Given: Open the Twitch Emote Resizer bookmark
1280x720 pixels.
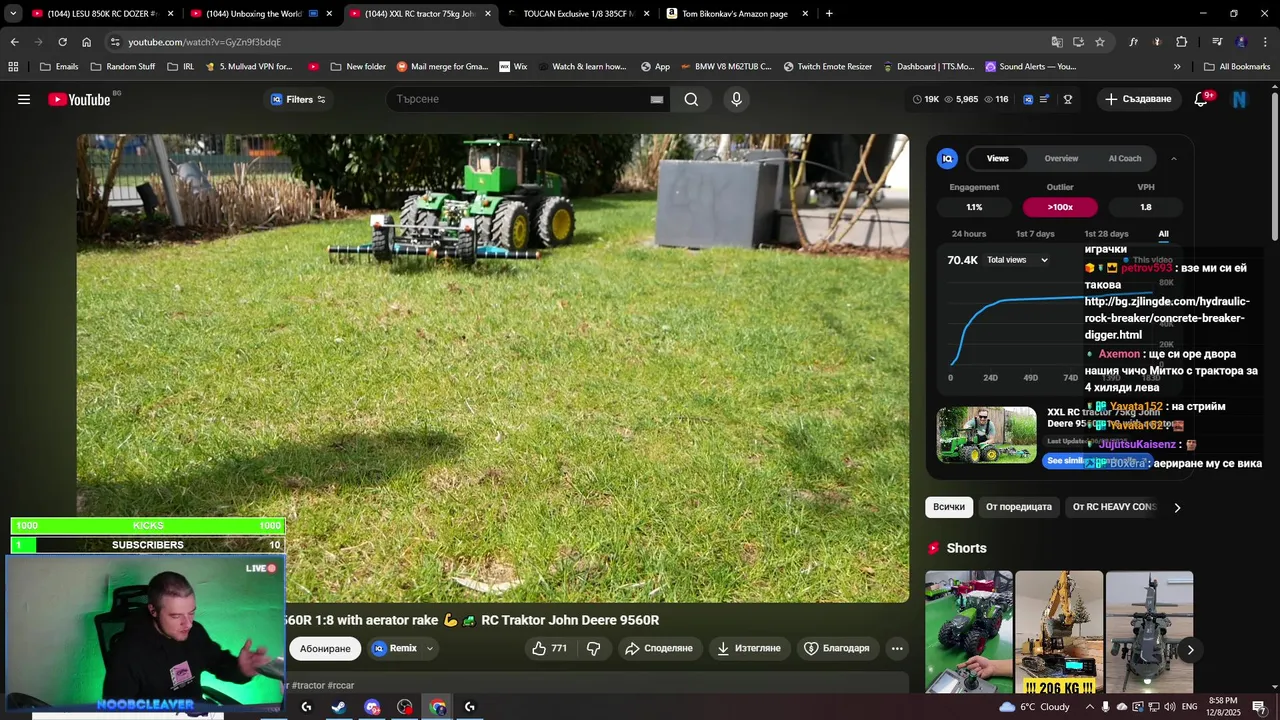Looking at the screenshot, I should (828, 67).
